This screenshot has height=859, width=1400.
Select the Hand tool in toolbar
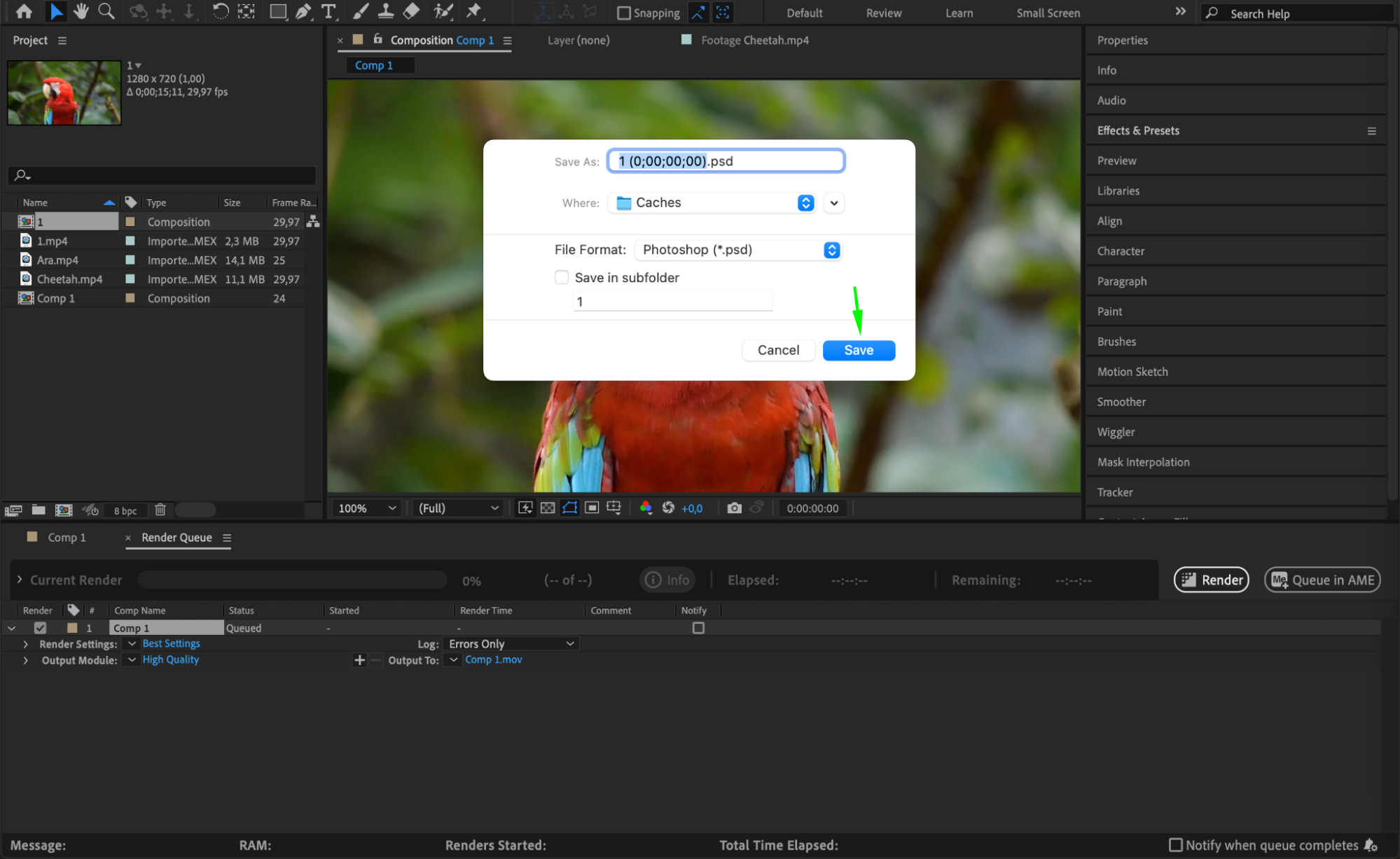pos(81,11)
